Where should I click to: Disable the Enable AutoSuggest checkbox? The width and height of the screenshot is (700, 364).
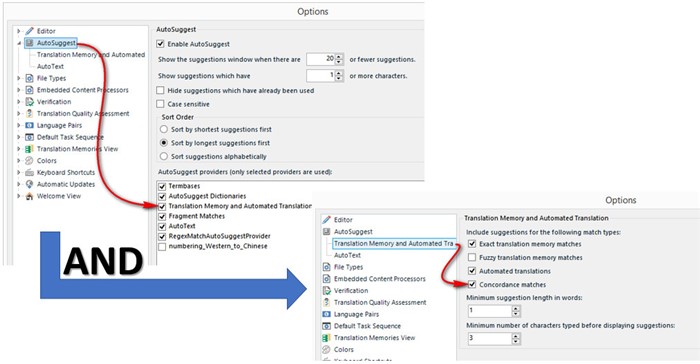pyautogui.click(x=160, y=44)
